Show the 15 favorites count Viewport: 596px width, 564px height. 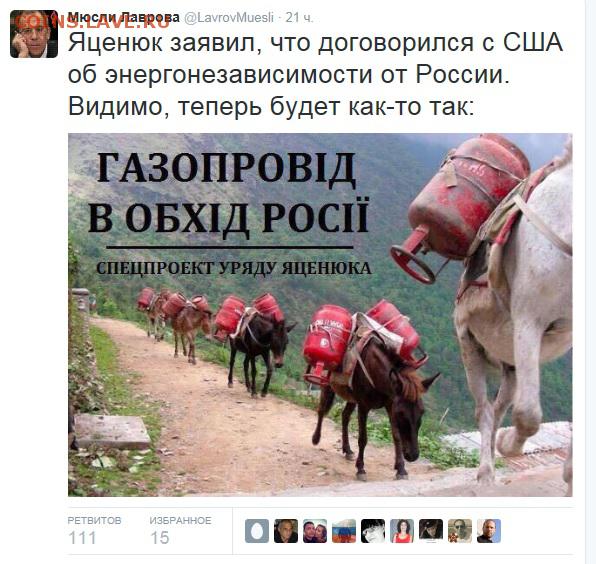pyautogui.click(x=180, y=531)
